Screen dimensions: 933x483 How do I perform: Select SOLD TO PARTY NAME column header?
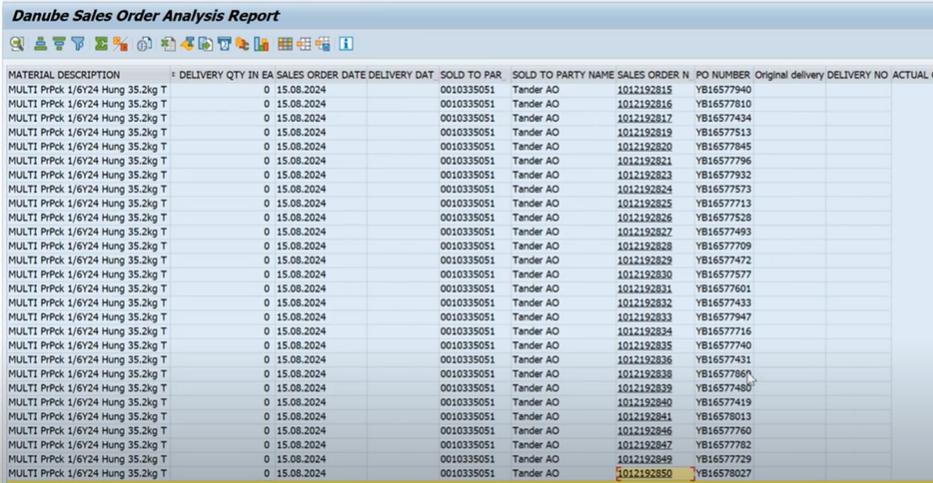(563, 75)
